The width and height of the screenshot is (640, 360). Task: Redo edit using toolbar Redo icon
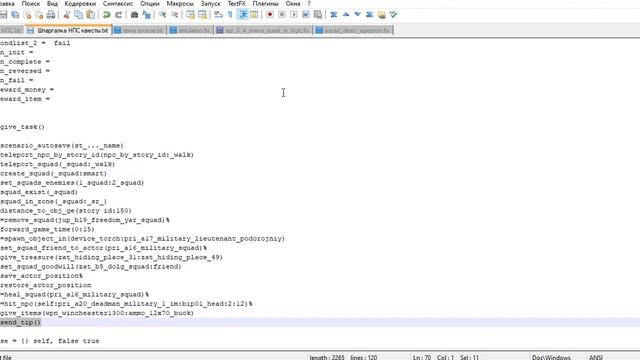(118, 15)
